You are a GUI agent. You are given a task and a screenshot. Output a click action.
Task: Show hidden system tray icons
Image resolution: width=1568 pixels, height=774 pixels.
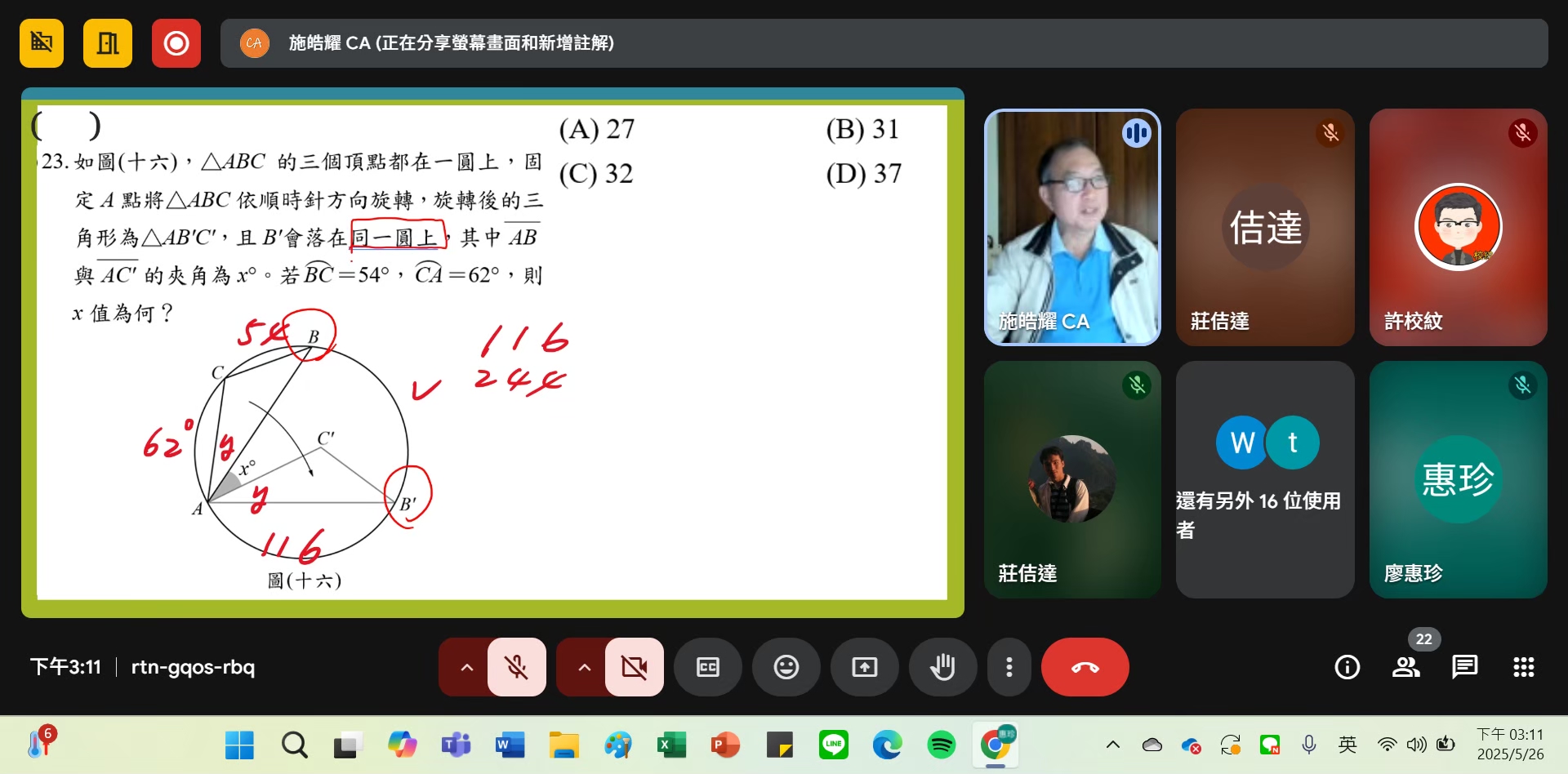click(1112, 745)
